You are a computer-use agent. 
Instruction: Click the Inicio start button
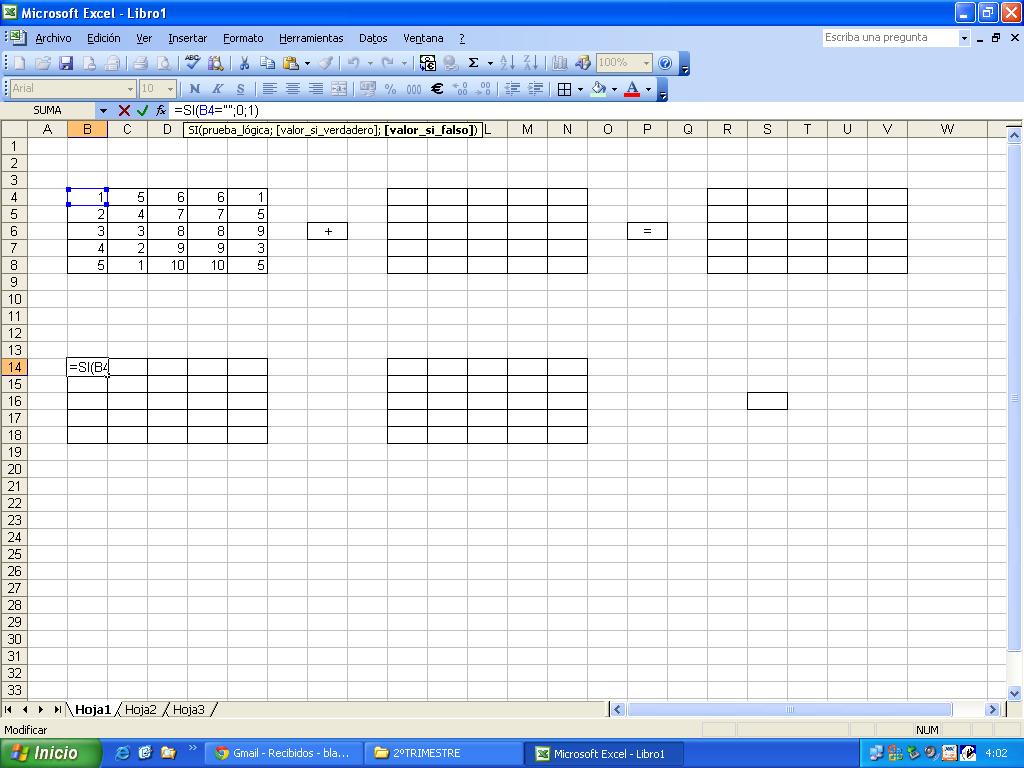(x=51, y=753)
